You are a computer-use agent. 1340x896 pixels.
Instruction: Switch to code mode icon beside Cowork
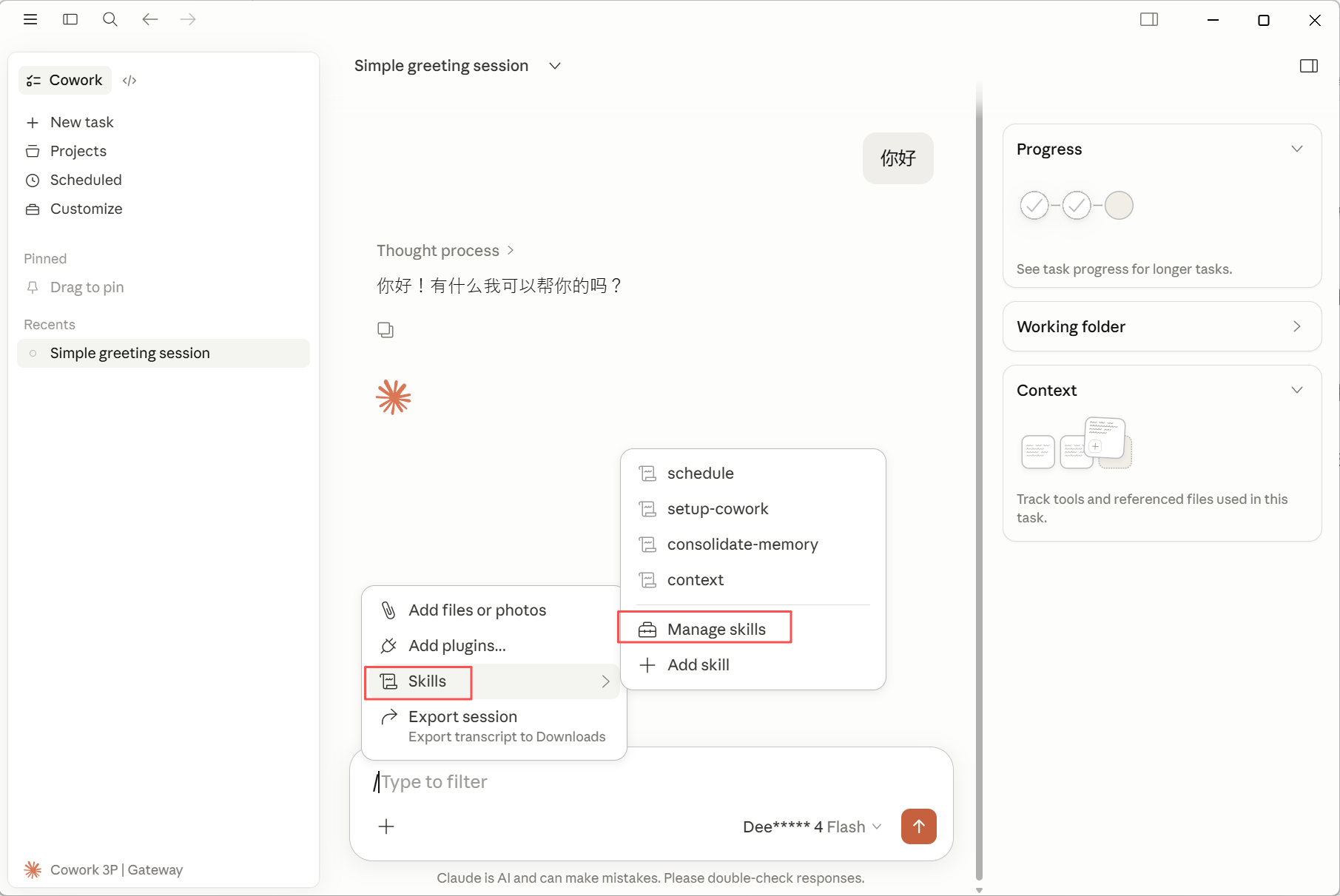coord(129,81)
